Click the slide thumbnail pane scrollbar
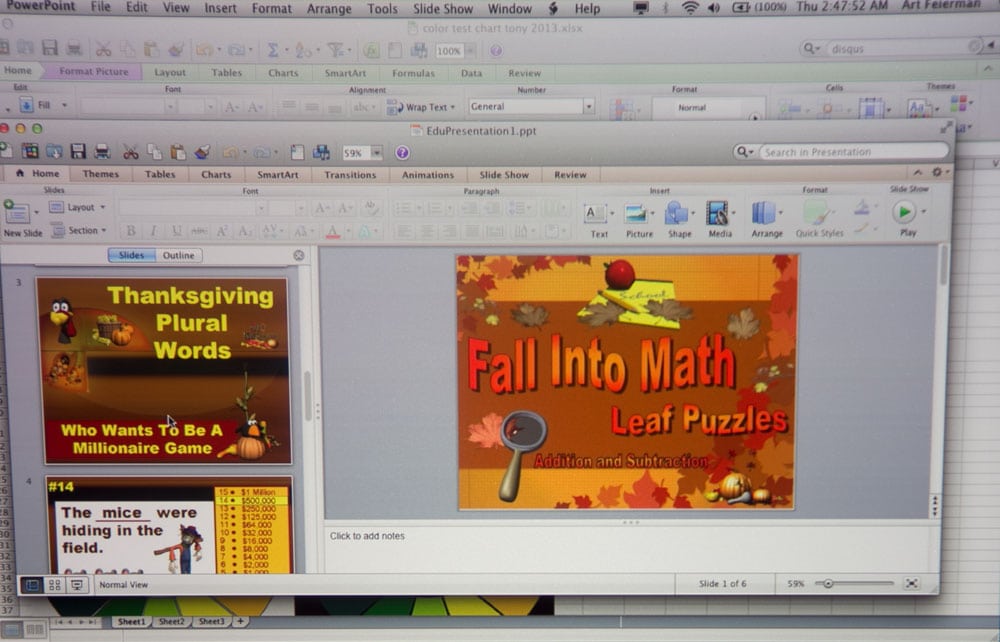1000x642 pixels. (x=307, y=396)
